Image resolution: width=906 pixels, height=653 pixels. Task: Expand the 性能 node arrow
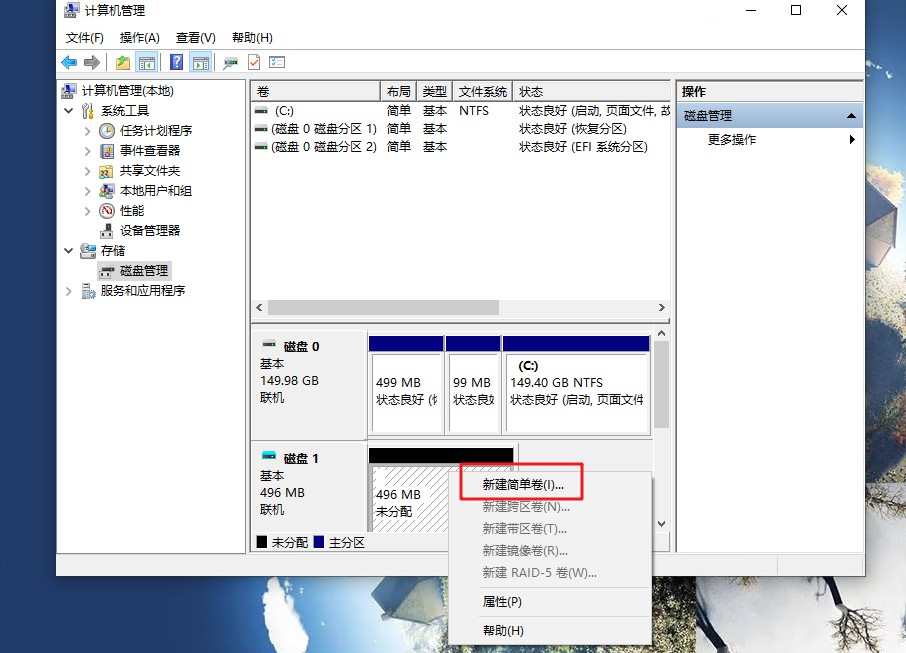pos(87,211)
